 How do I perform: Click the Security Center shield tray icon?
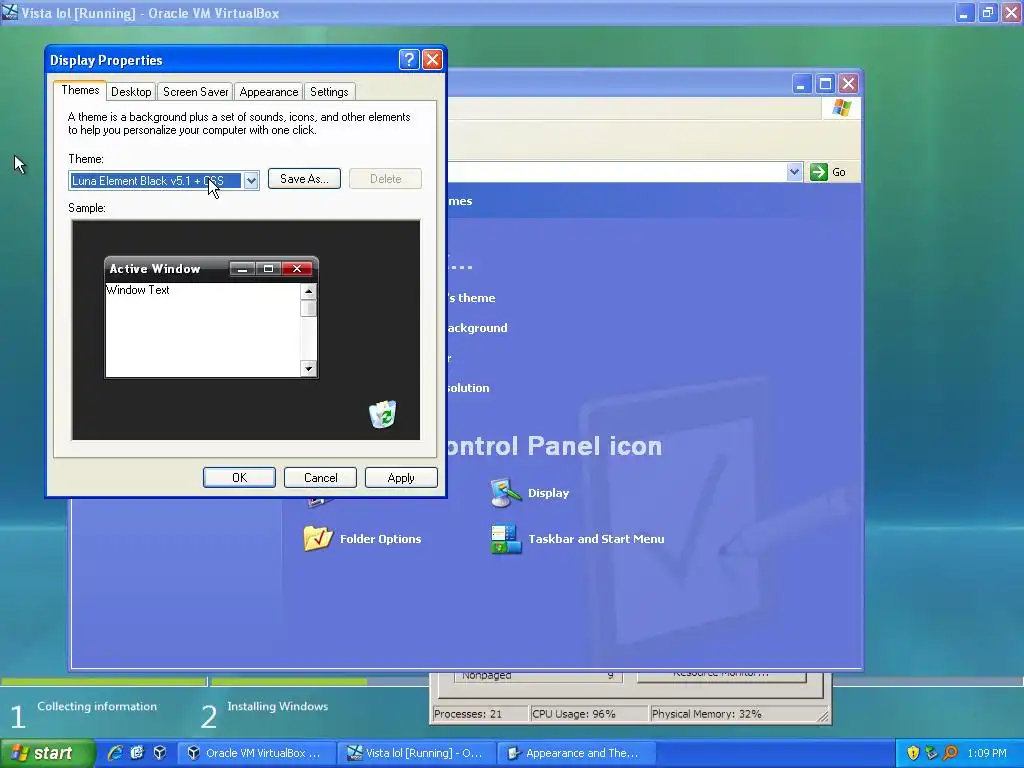tap(913, 753)
